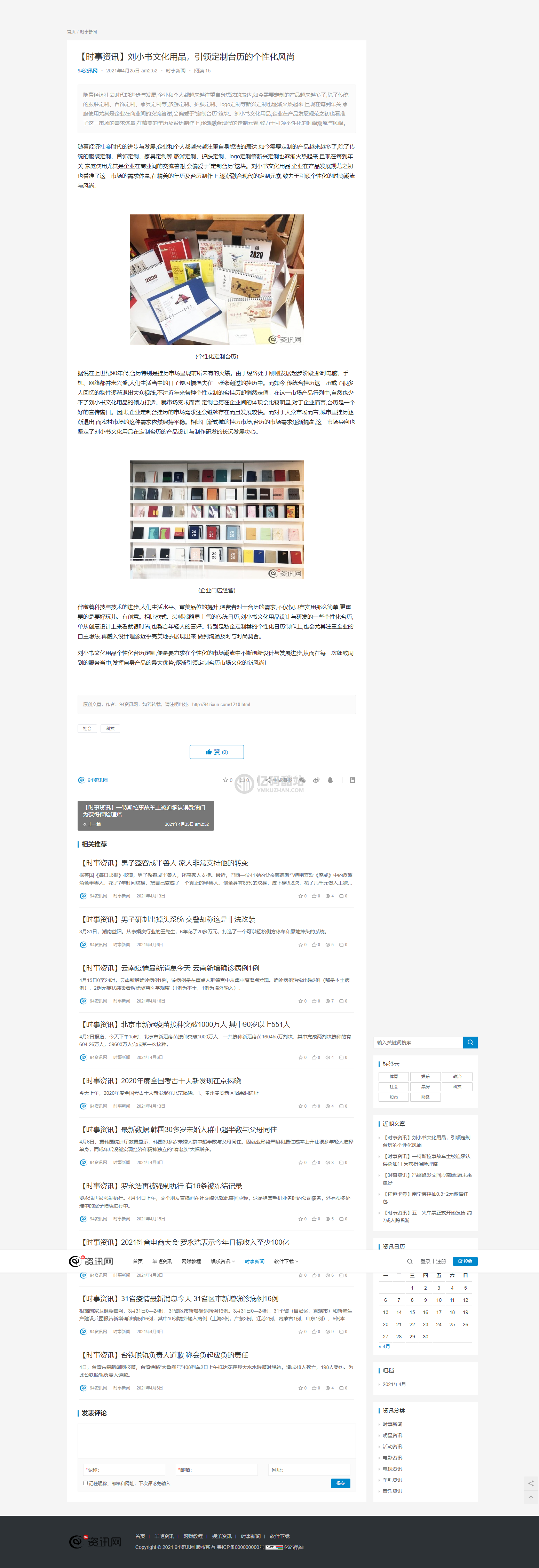Click the search icon in sticky navbar
The image size is (539, 1568).
[x=410, y=1261]
